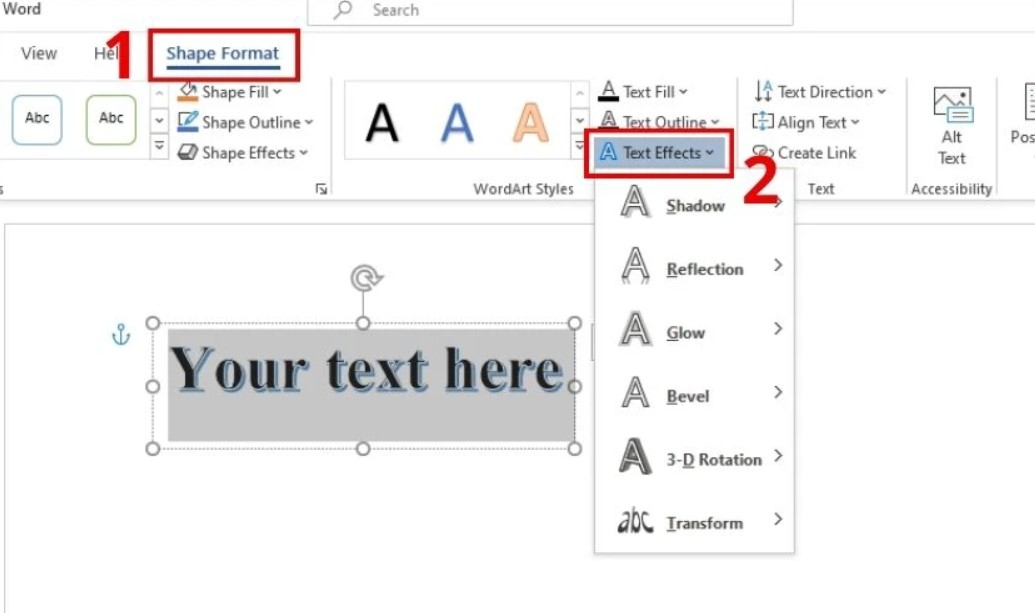Viewport: 1035px width, 613px height.
Task: Click the Shape Outline pen icon
Action: pyautogui.click(x=188, y=122)
